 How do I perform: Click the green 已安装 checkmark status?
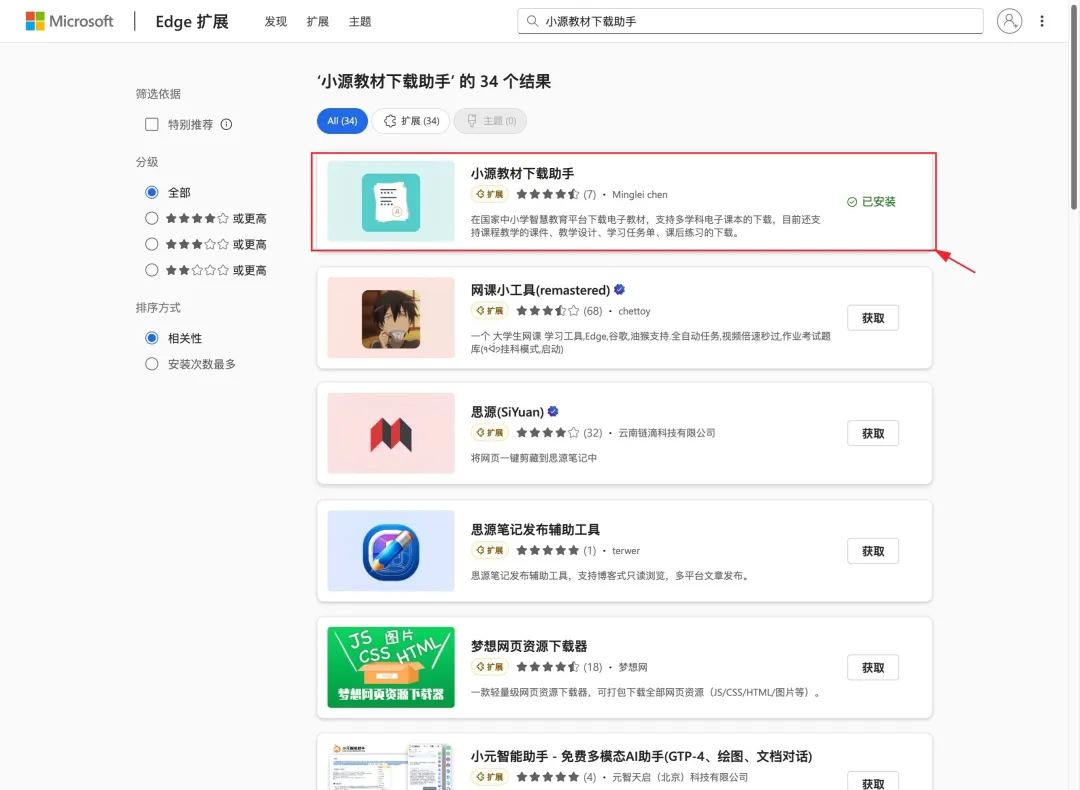(x=871, y=202)
